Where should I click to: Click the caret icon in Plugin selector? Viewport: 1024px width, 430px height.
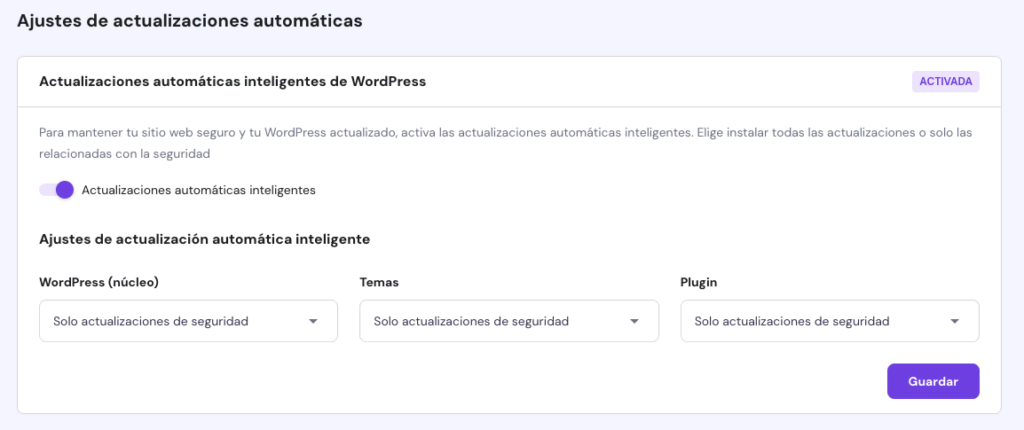pos(955,321)
